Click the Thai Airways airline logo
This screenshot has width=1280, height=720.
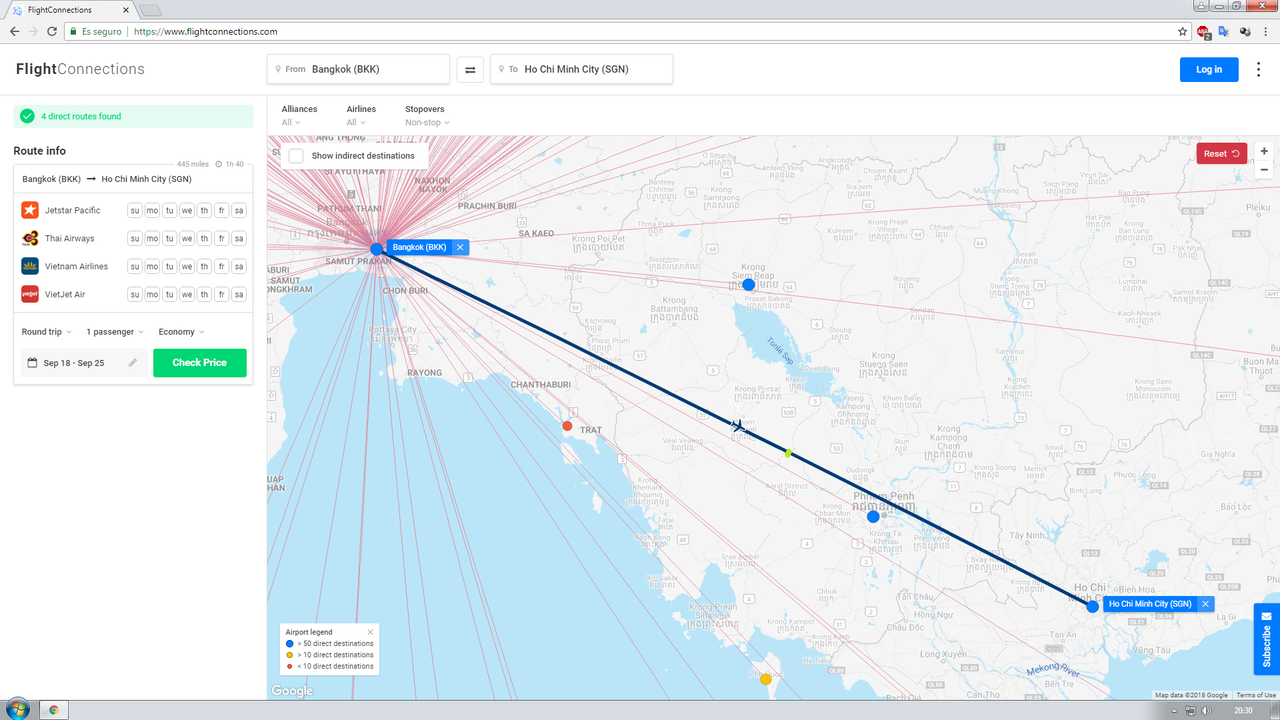(30, 238)
